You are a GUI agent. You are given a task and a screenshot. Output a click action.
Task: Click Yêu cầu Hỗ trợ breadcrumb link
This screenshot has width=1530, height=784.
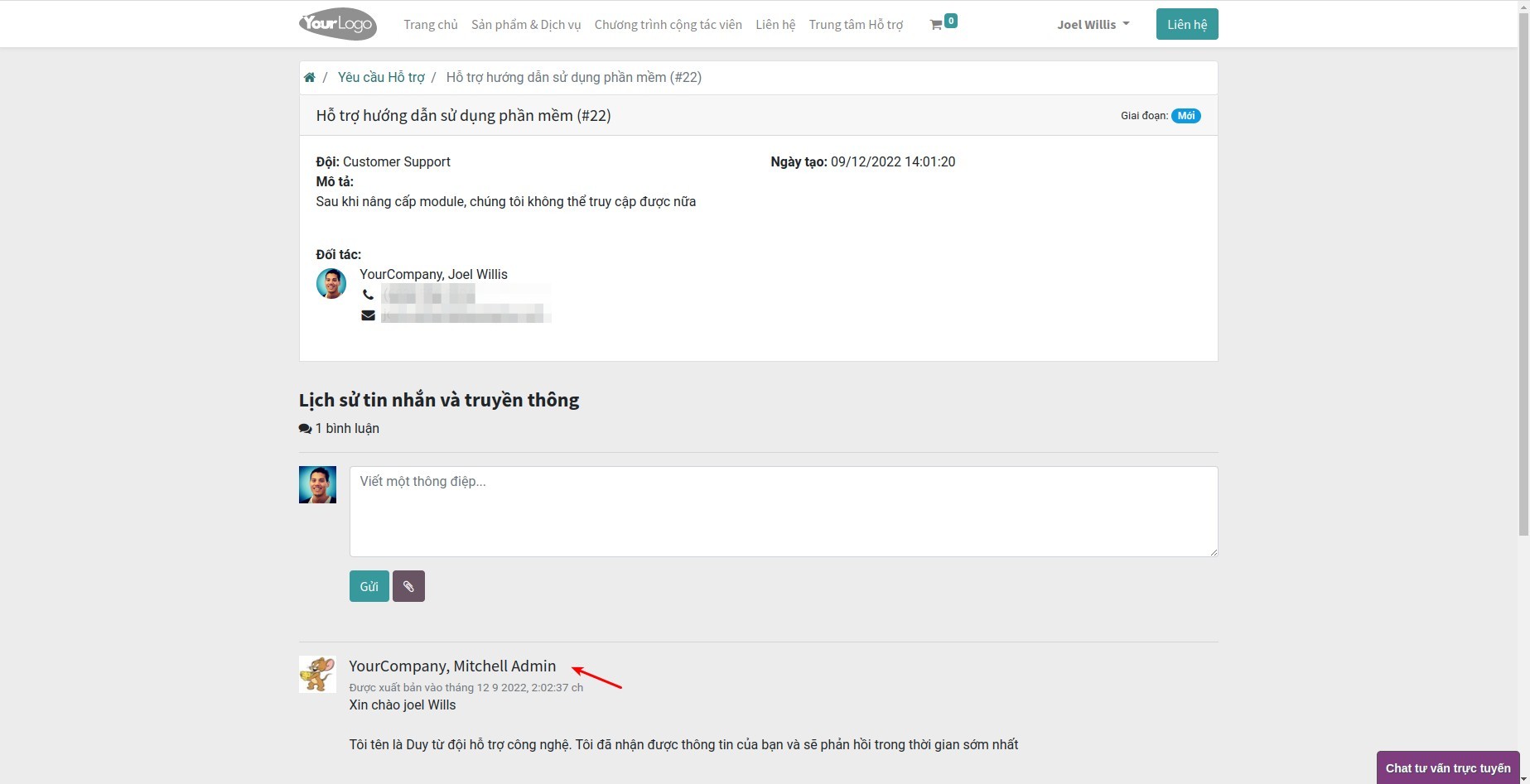381,78
